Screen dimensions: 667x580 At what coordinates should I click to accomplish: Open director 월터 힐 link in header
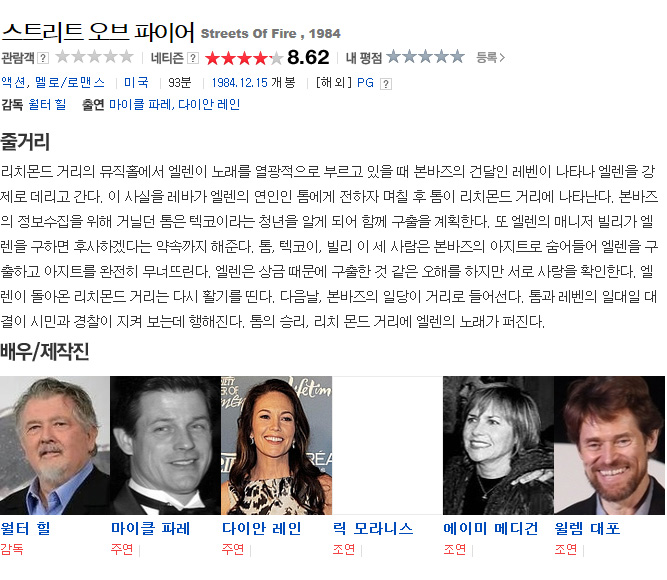point(47,104)
